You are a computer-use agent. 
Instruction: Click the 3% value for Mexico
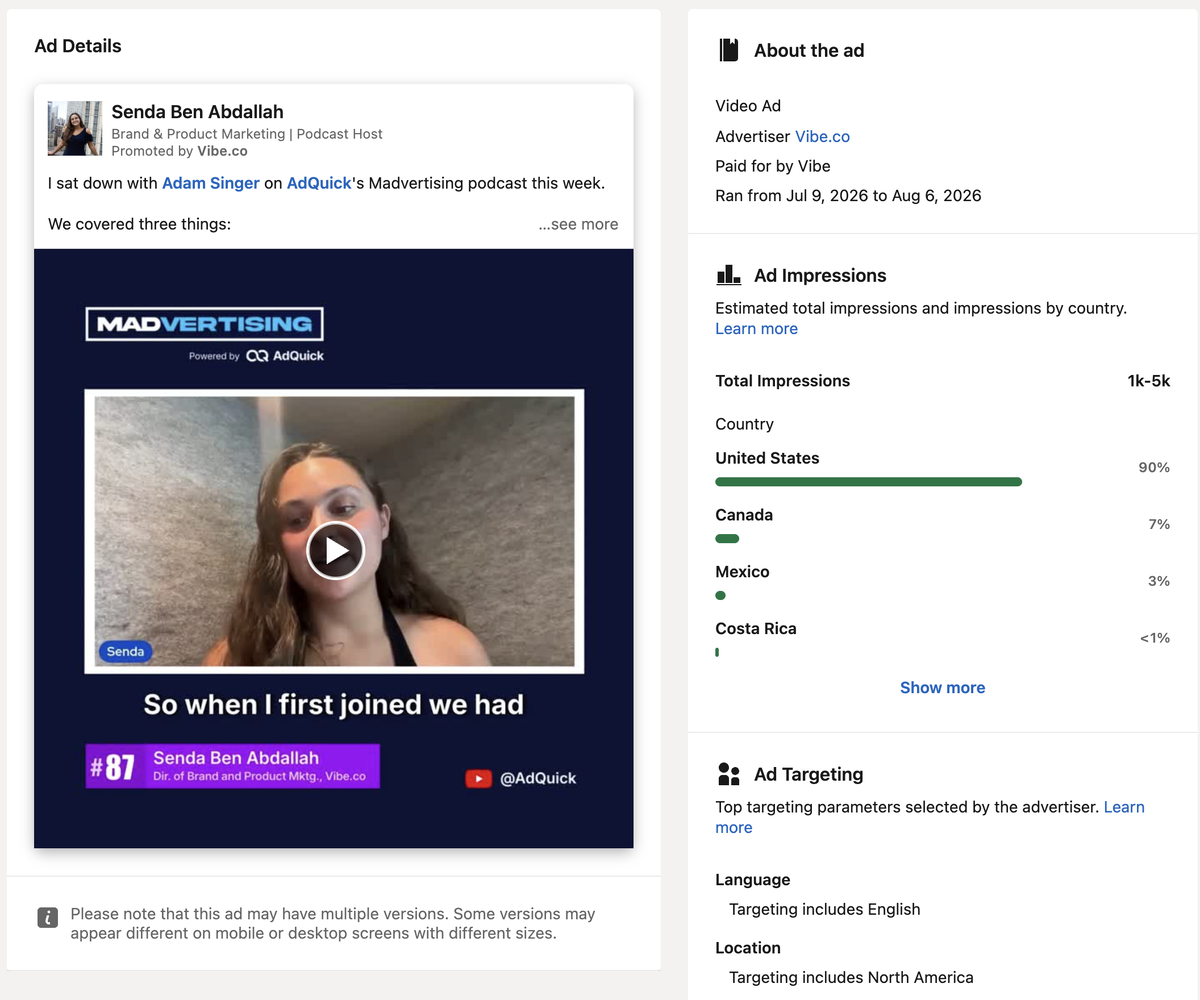pos(1159,581)
